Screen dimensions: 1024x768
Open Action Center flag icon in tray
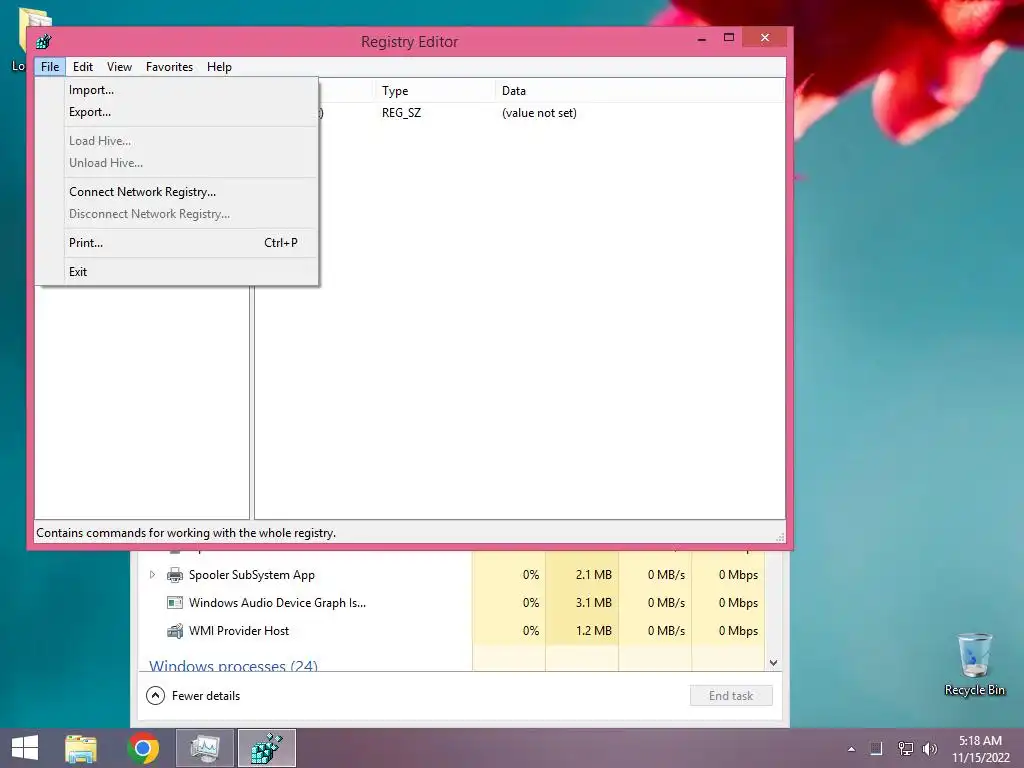pyautogui.click(x=876, y=749)
